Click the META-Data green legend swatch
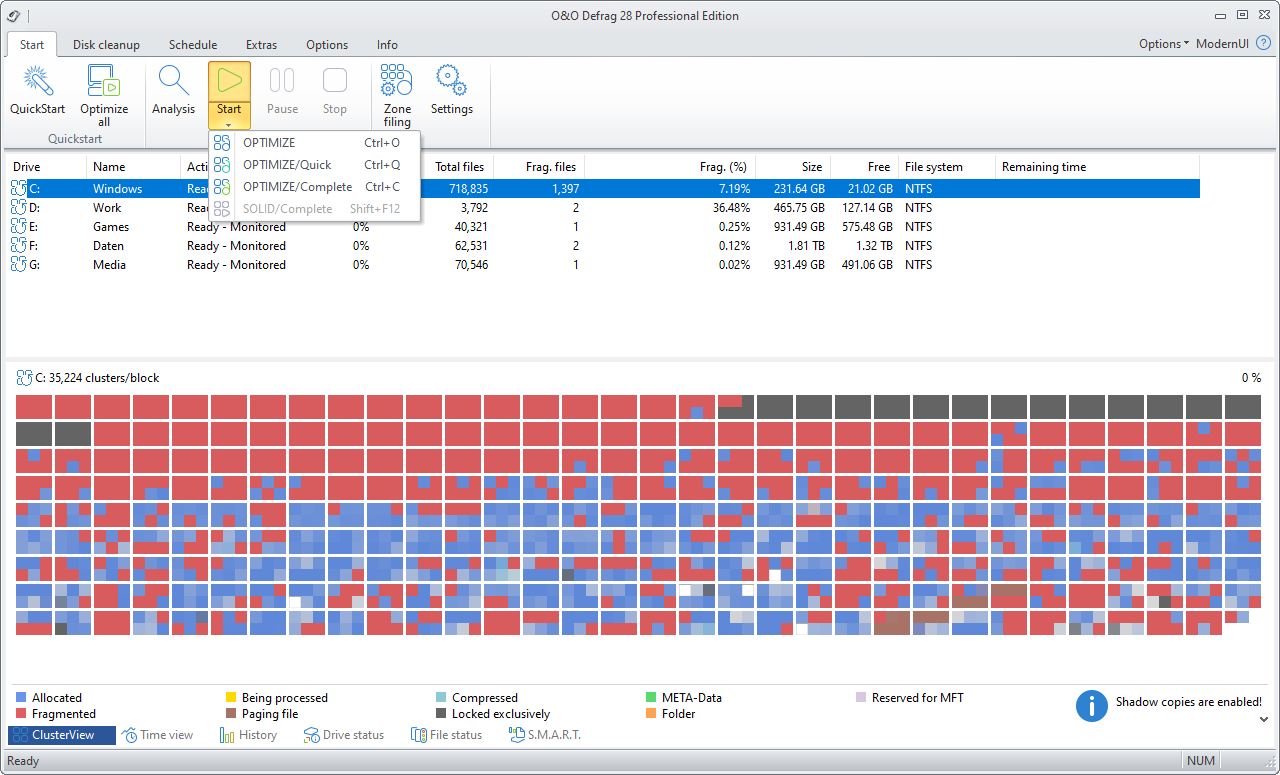 pyautogui.click(x=651, y=698)
